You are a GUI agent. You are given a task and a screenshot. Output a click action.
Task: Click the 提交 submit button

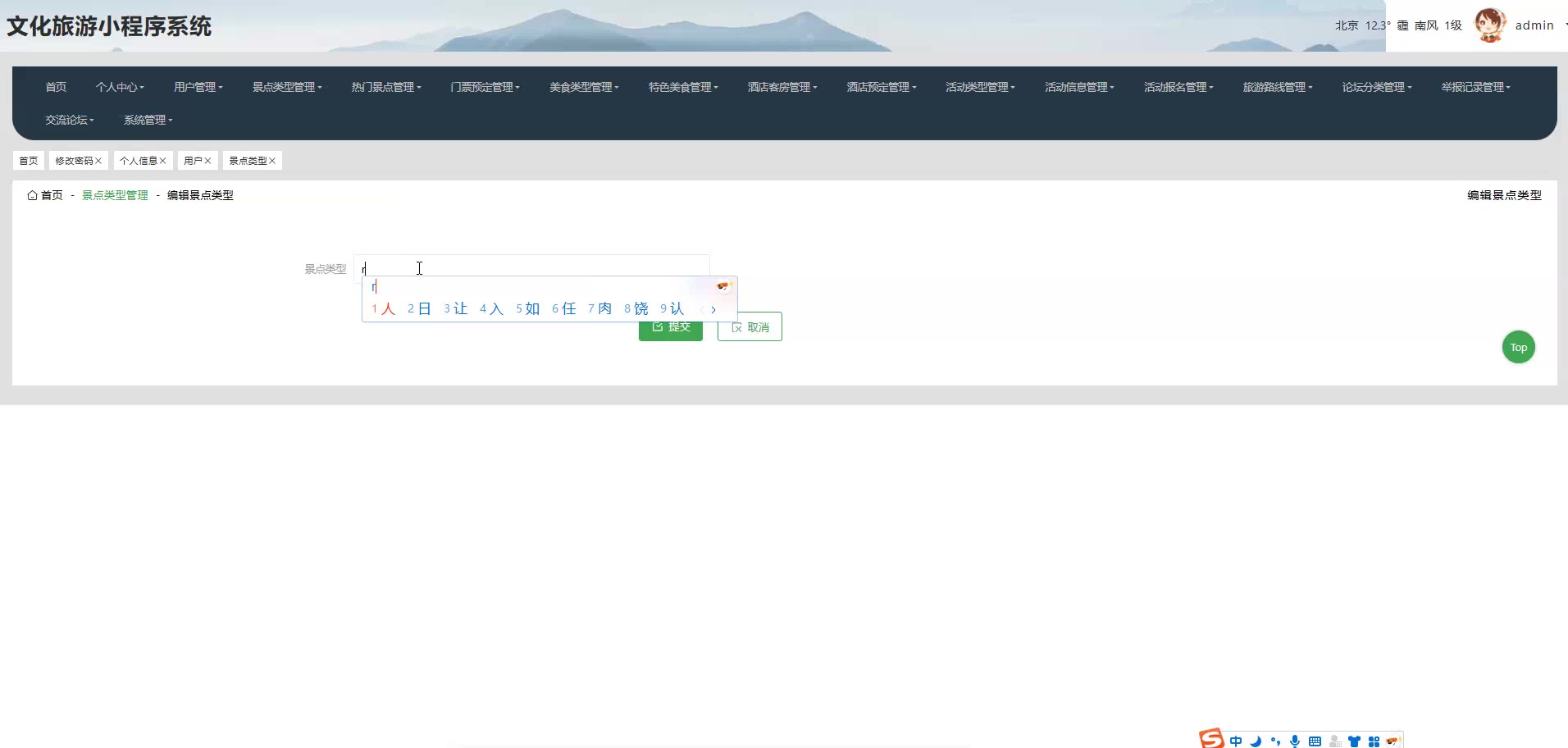pyautogui.click(x=671, y=329)
